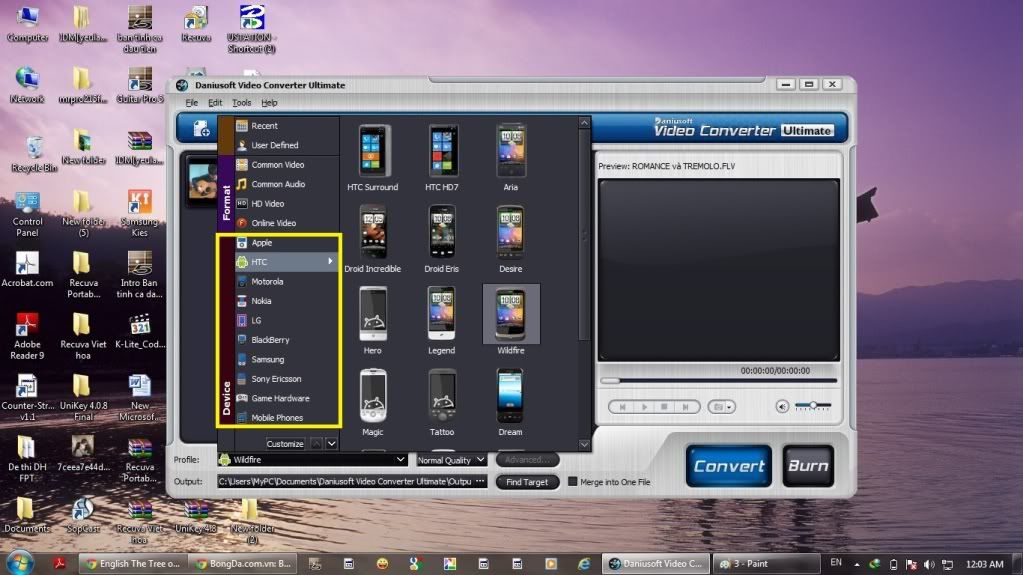Select the Apple device category
This screenshot has width=1023, height=575.
287,243
